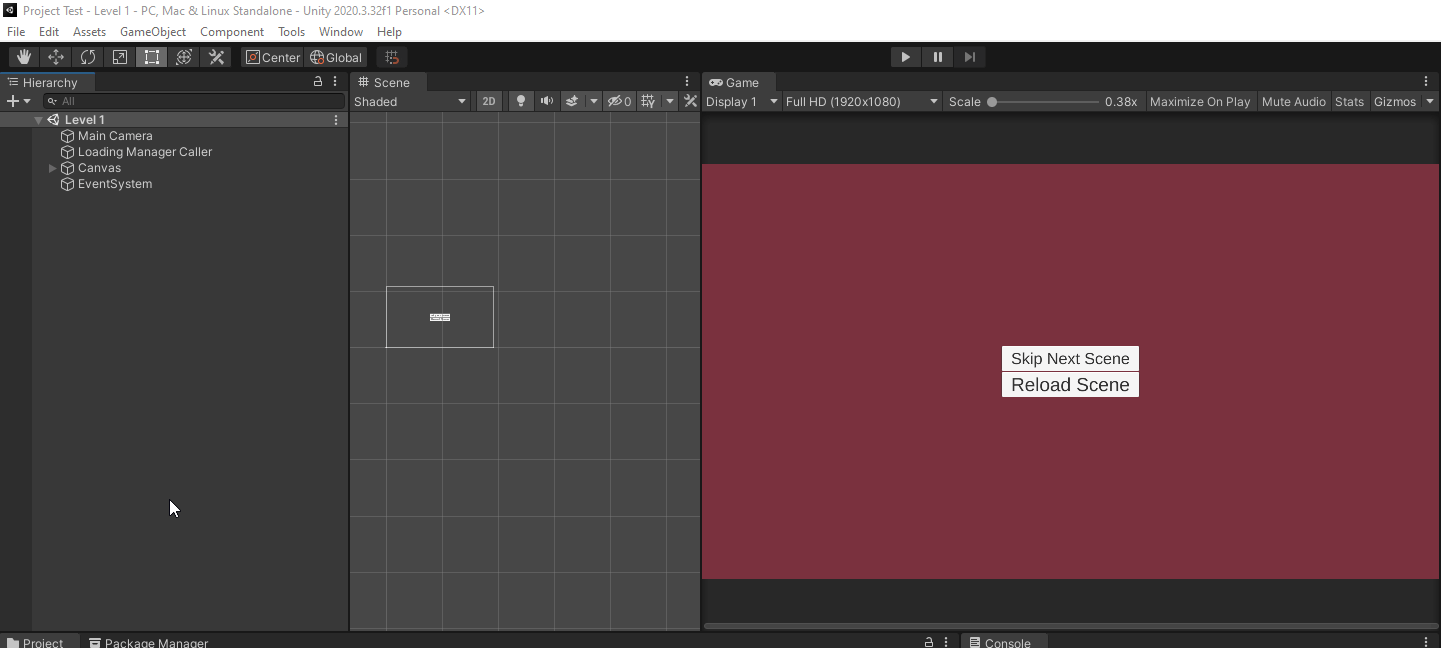Open the custom editor tools wrench icon
Image resolution: width=1441 pixels, height=648 pixels.
[x=216, y=56]
